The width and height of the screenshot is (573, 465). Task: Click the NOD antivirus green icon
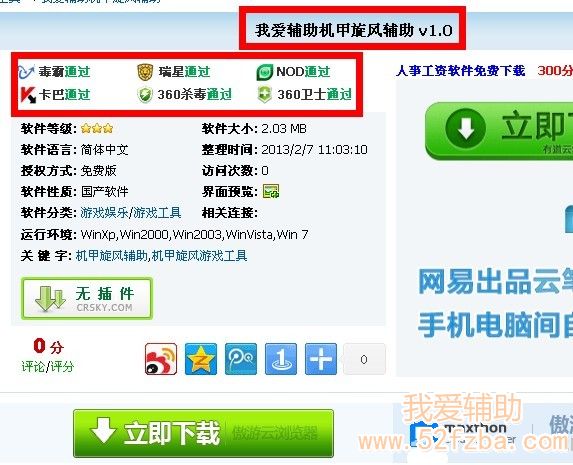click(265, 72)
